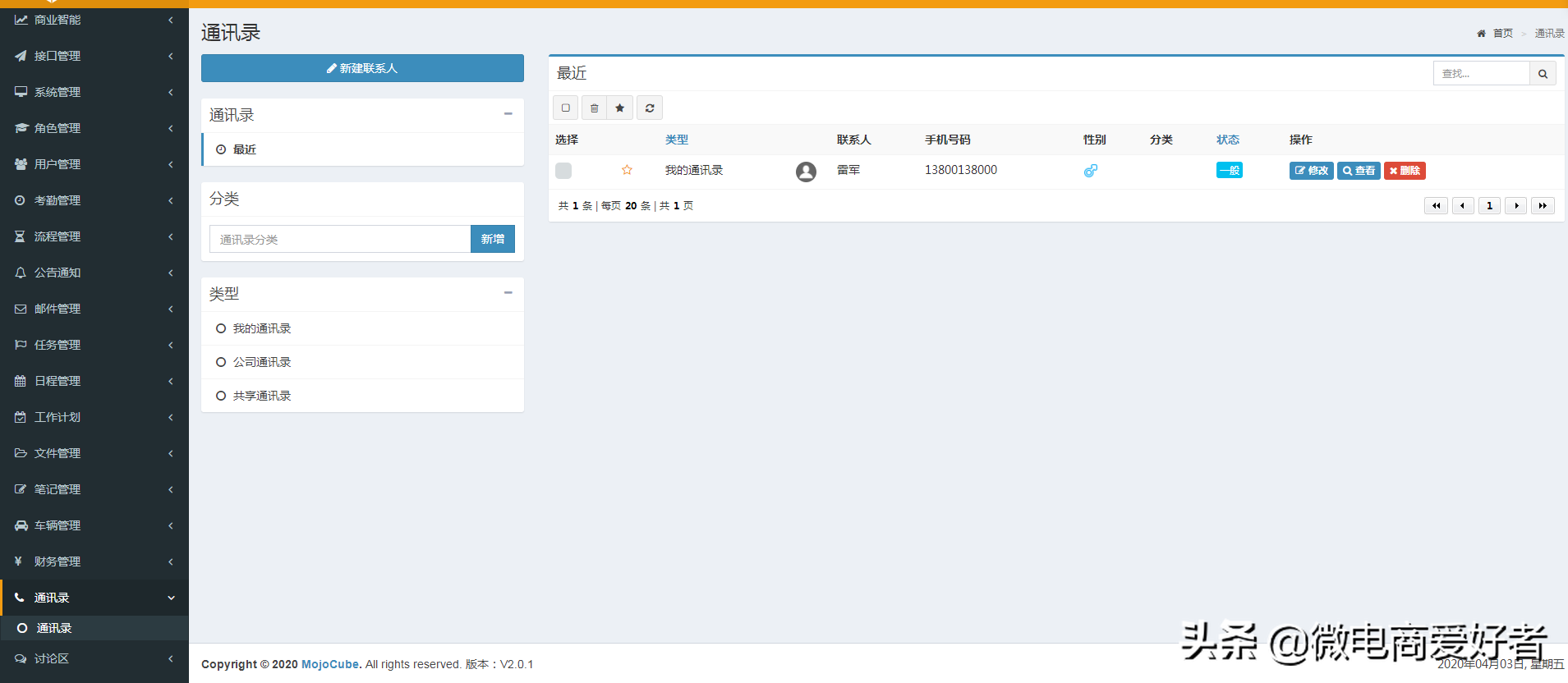The height and width of the screenshot is (683, 1568).
Task: Click 新增 category button
Action: [x=493, y=239]
